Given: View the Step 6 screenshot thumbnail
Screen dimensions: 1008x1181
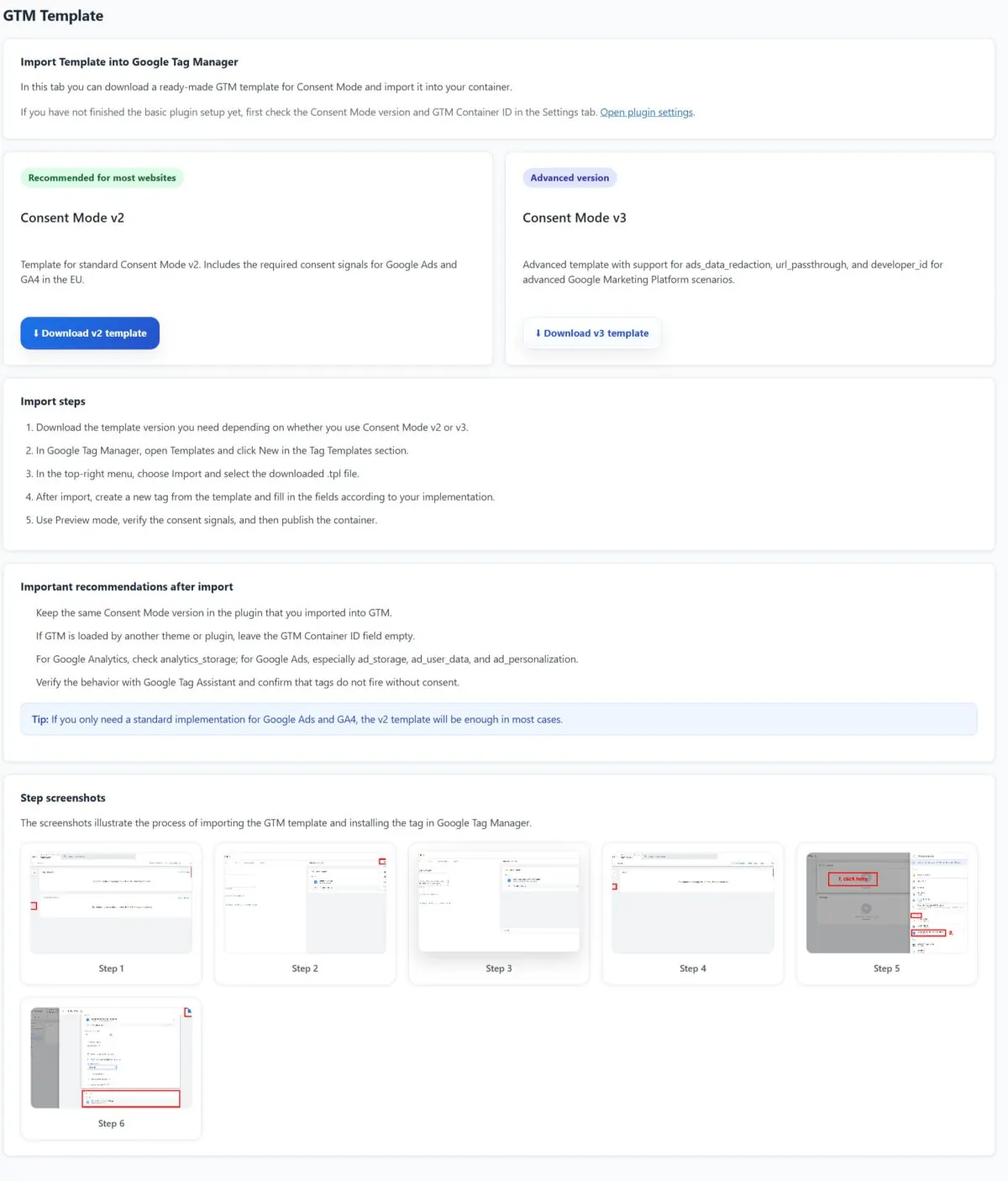Looking at the screenshot, I should click(x=111, y=1058).
